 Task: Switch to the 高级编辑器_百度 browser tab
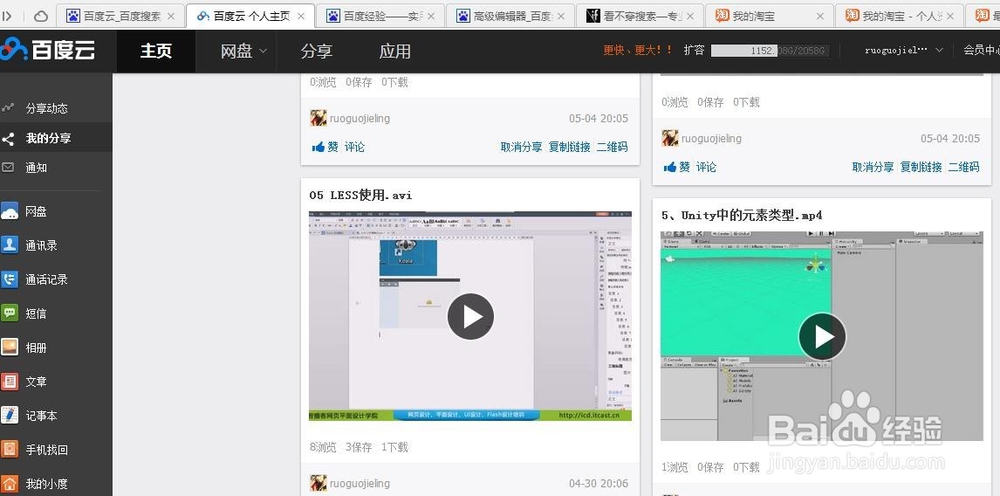510,16
